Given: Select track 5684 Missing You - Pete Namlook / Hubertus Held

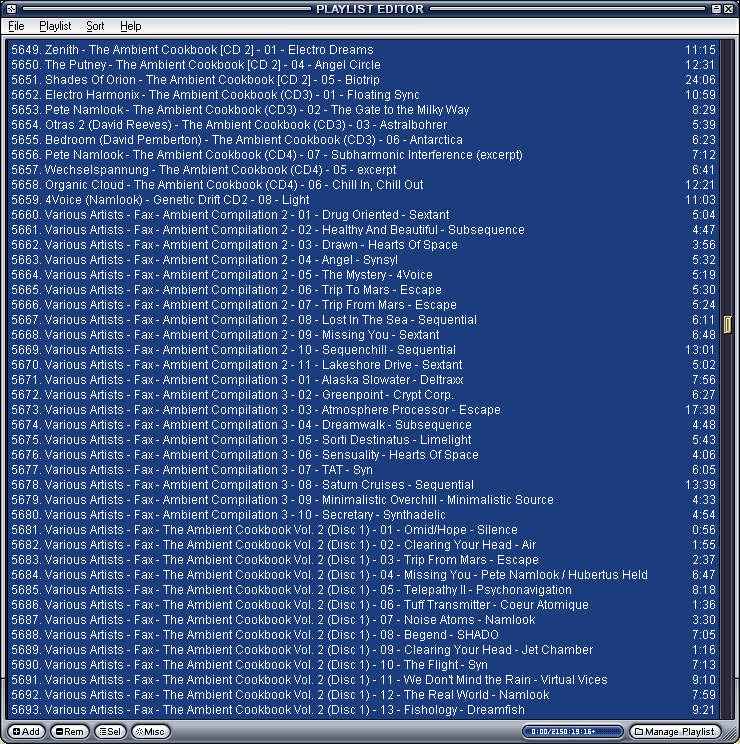Looking at the screenshot, I should tap(363, 575).
